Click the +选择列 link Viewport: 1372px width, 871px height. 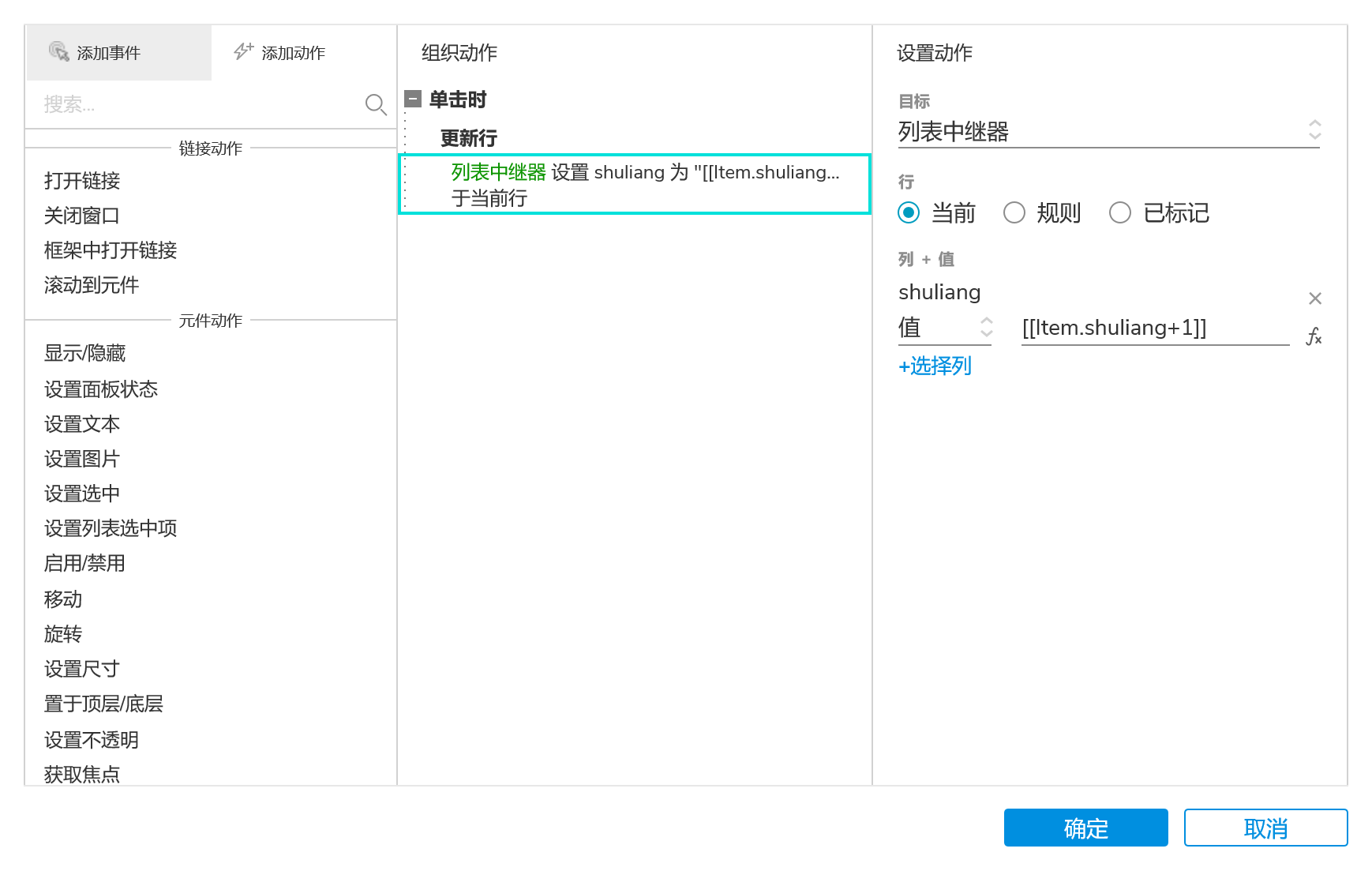[x=935, y=366]
